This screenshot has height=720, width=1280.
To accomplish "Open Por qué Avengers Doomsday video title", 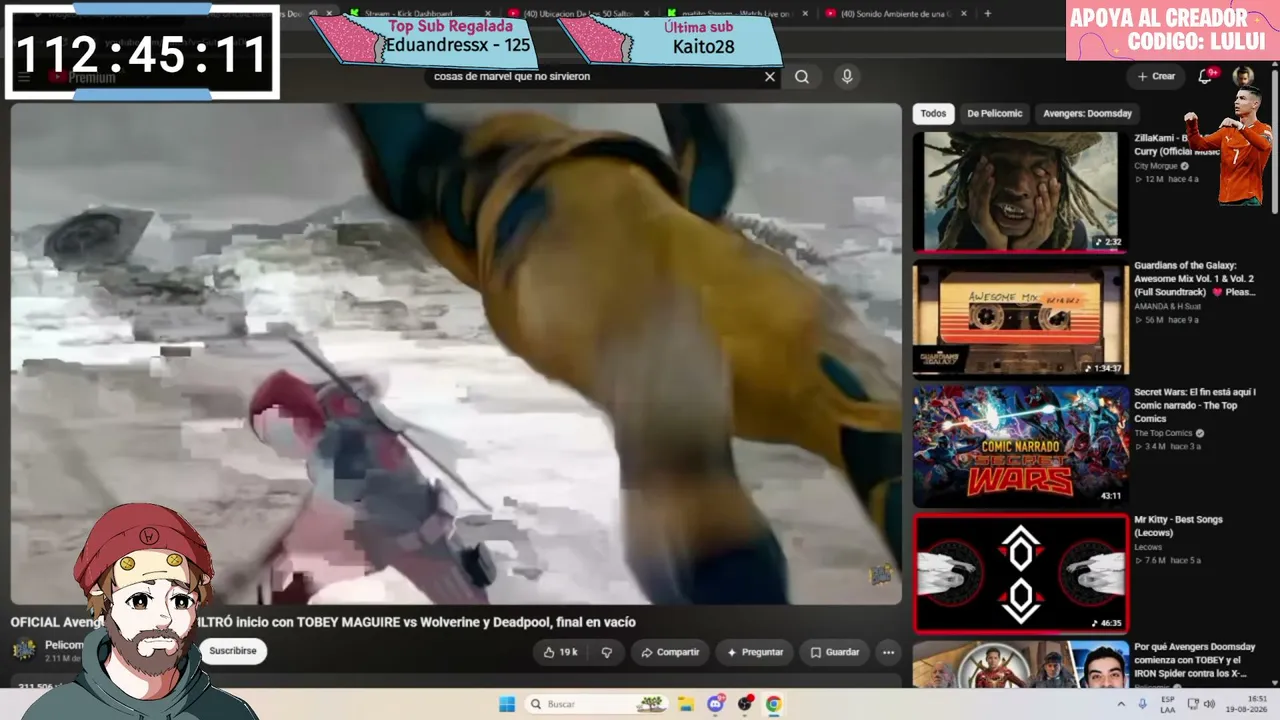I will (x=1195, y=660).
